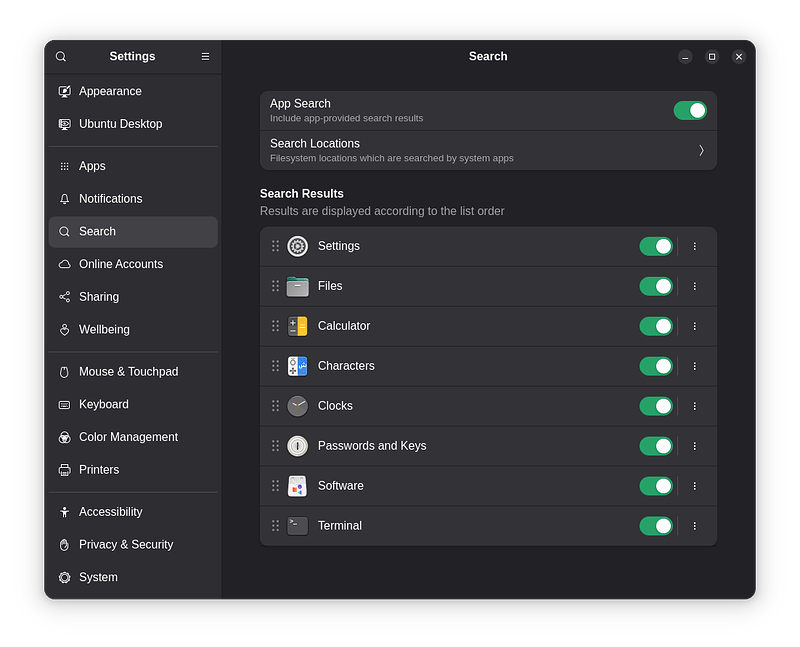Open Color Management panel

click(133, 437)
